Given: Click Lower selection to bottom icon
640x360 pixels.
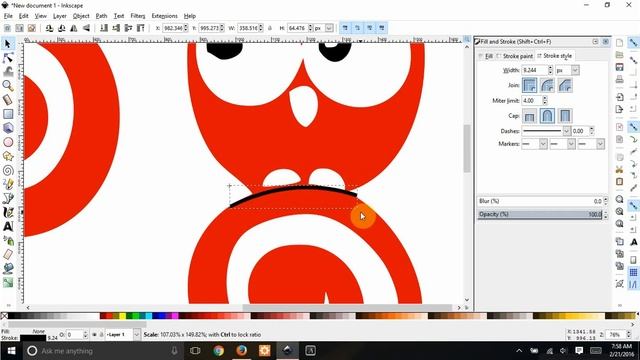Looking at the screenshot, I should click(x=104, y=28).
